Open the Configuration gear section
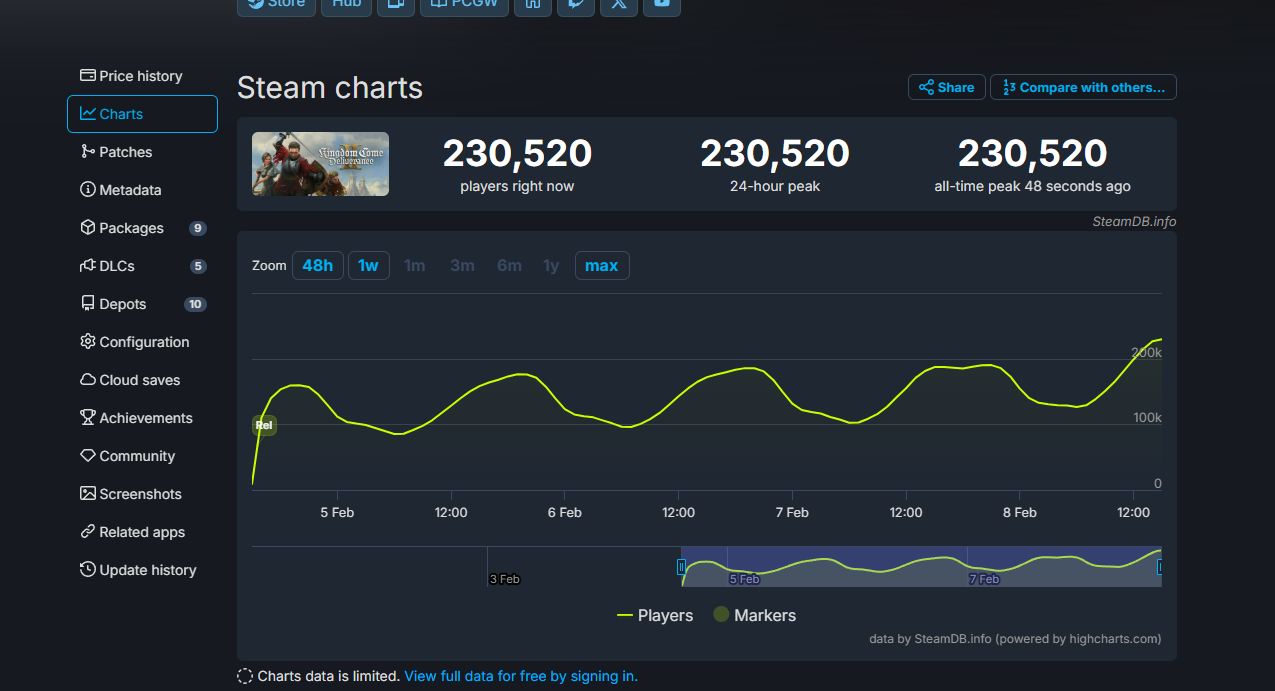Viewport: 1275px width, 691px height. 143,342
